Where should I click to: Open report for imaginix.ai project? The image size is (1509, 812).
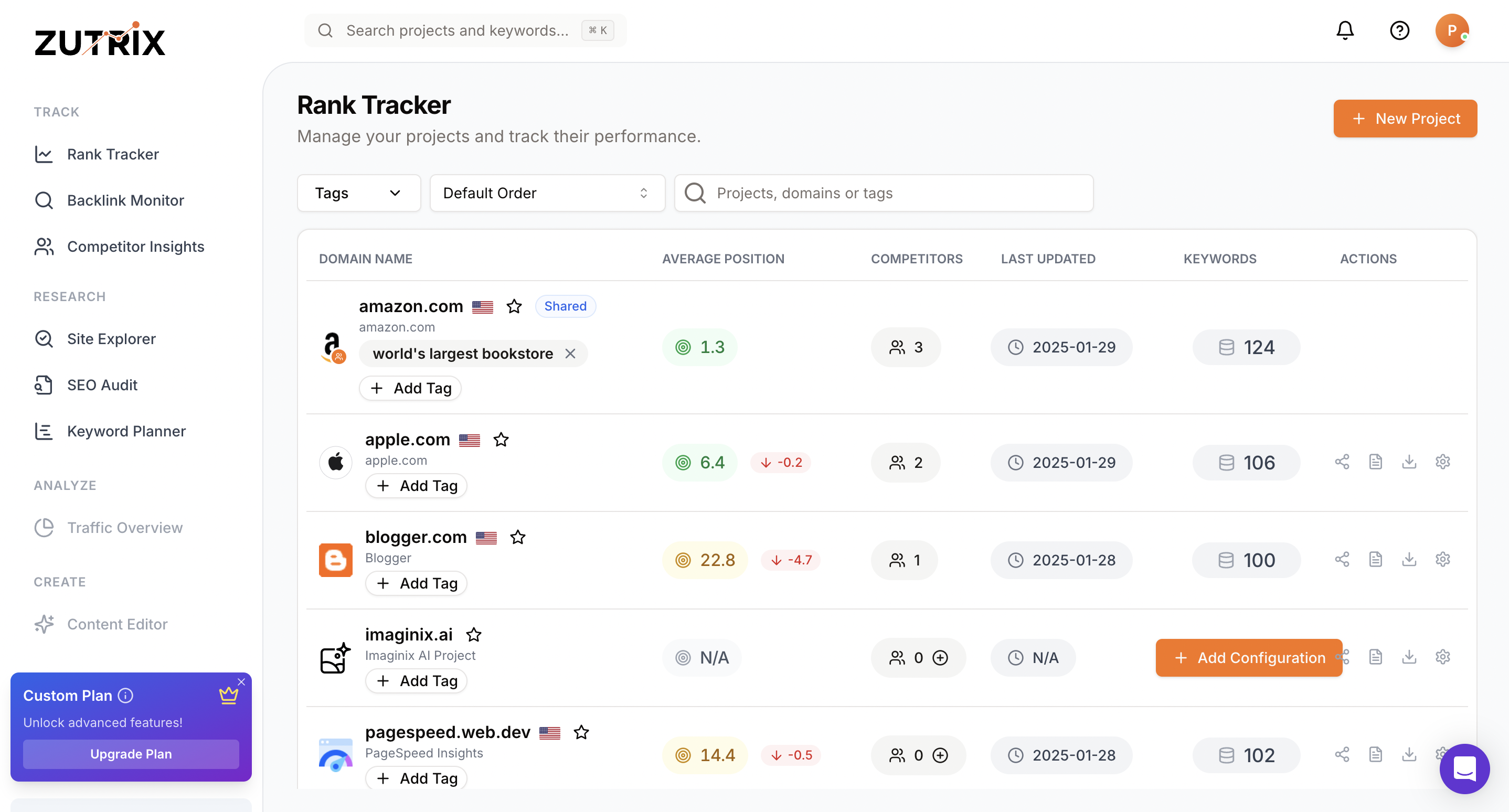point(1375,657)
